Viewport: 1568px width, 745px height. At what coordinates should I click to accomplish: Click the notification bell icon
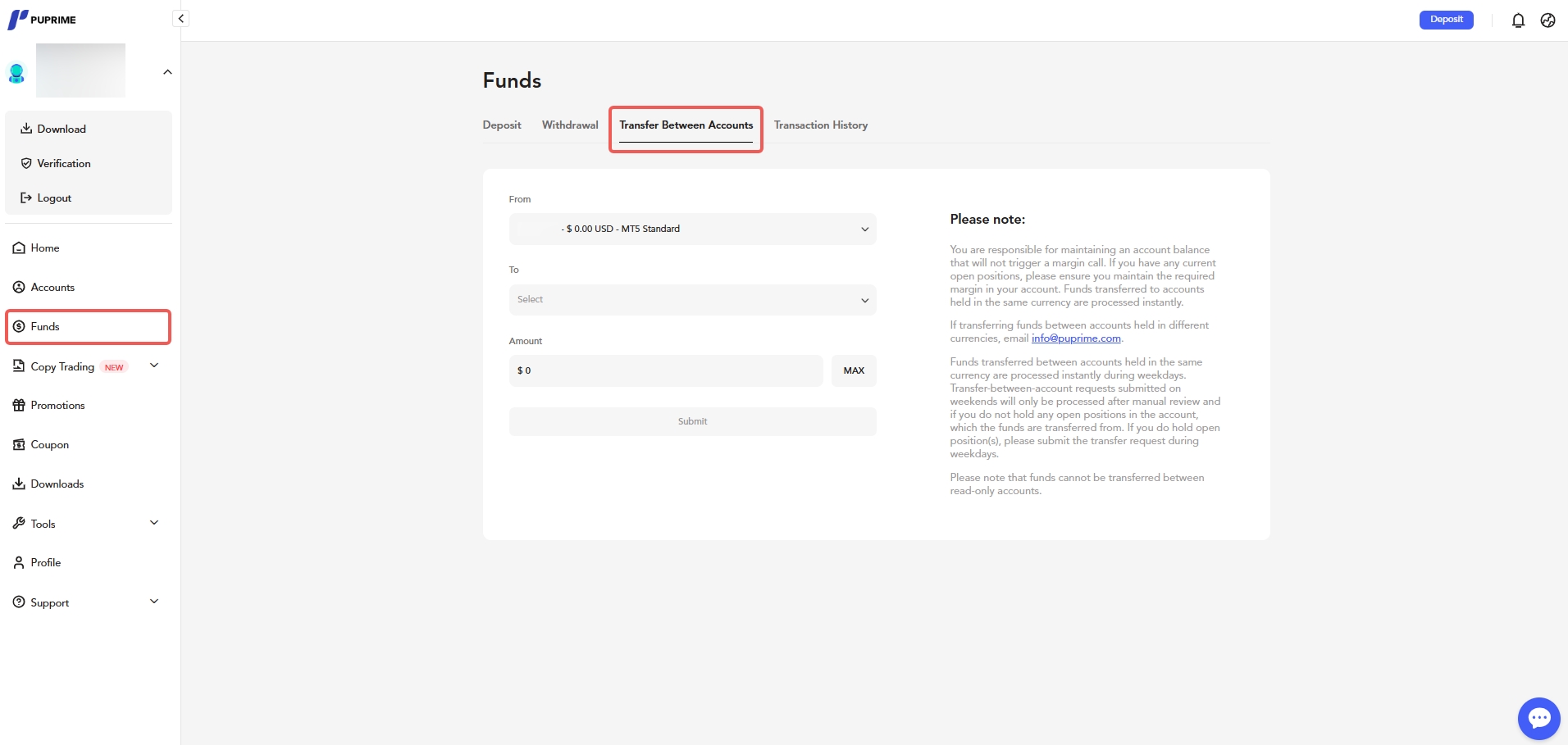1518,20
